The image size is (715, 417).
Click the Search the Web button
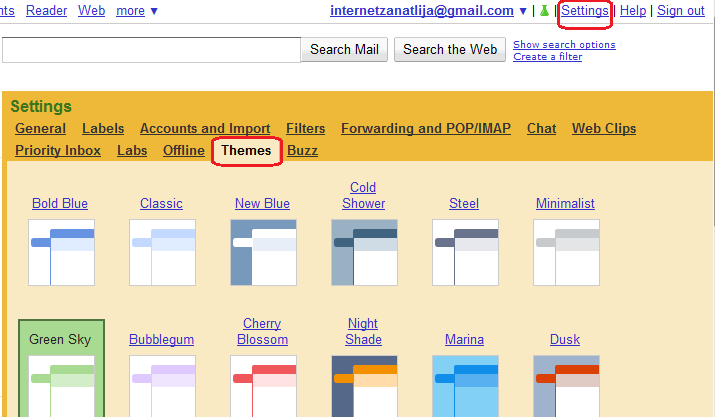(x=450, y=49)
